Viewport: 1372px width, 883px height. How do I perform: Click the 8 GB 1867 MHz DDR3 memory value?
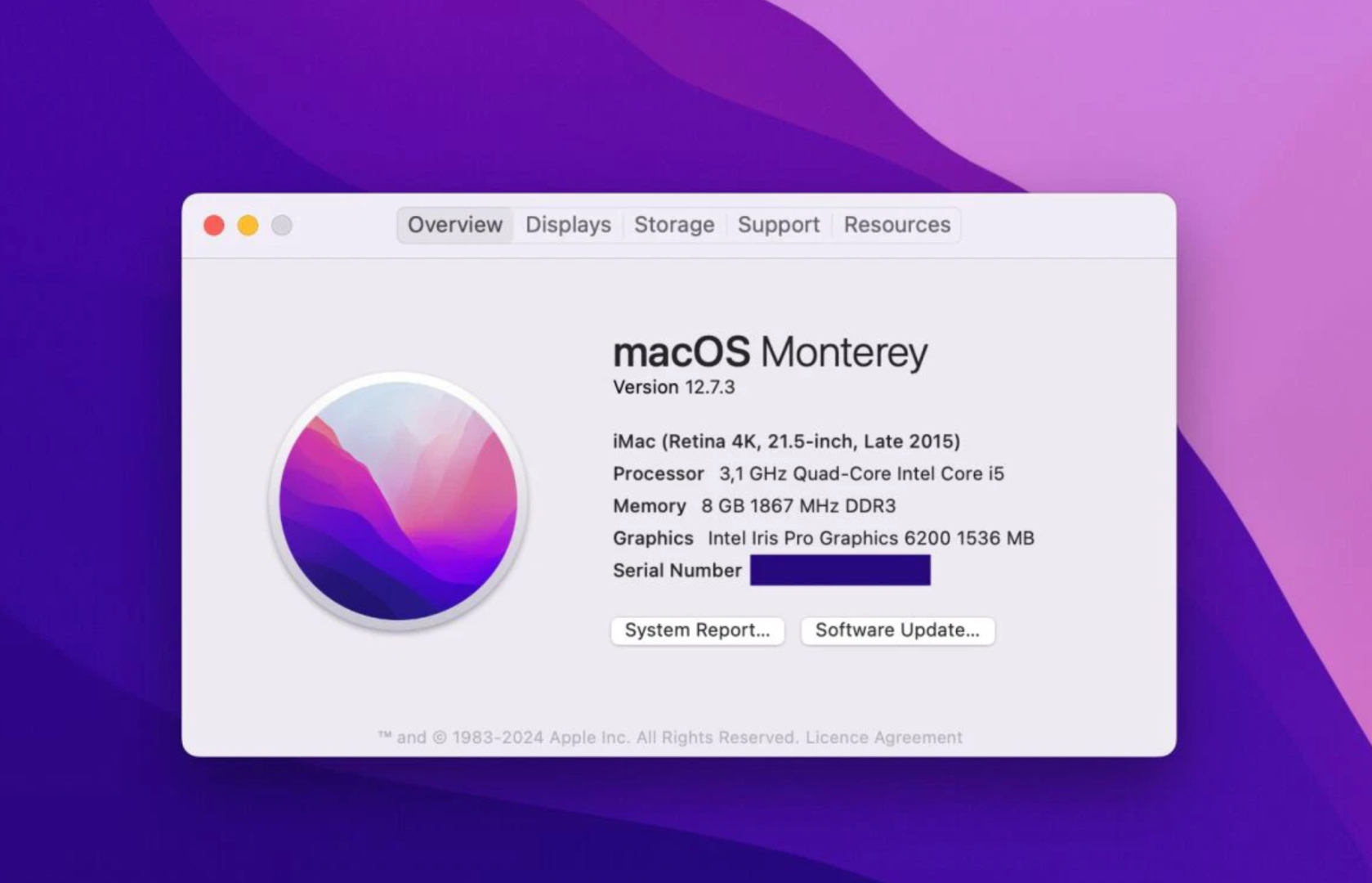tap(798, 506)
